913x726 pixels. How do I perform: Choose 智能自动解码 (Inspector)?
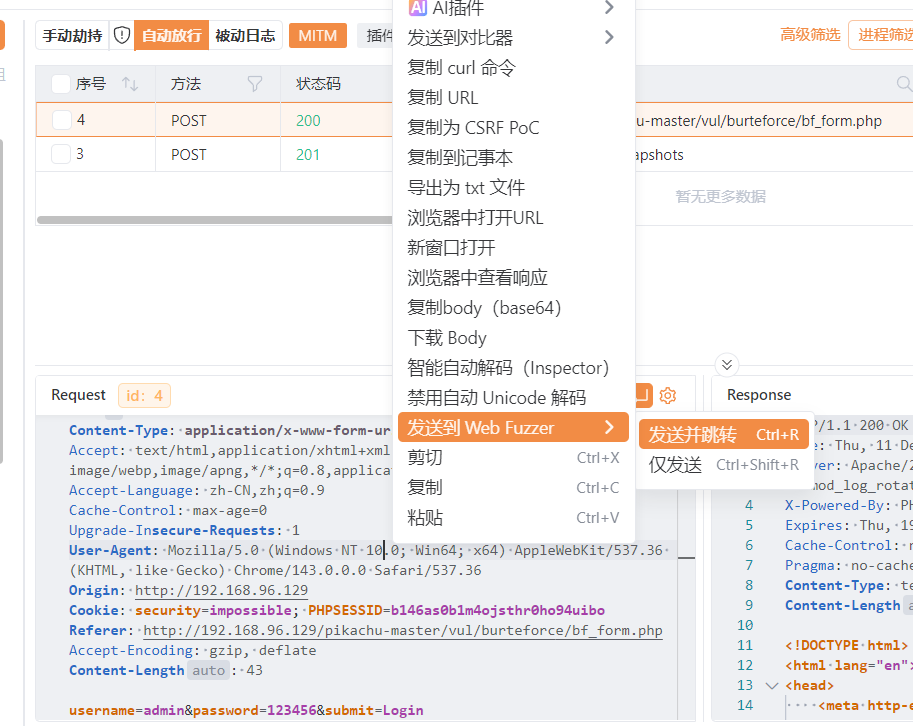(x=512, y=367)
